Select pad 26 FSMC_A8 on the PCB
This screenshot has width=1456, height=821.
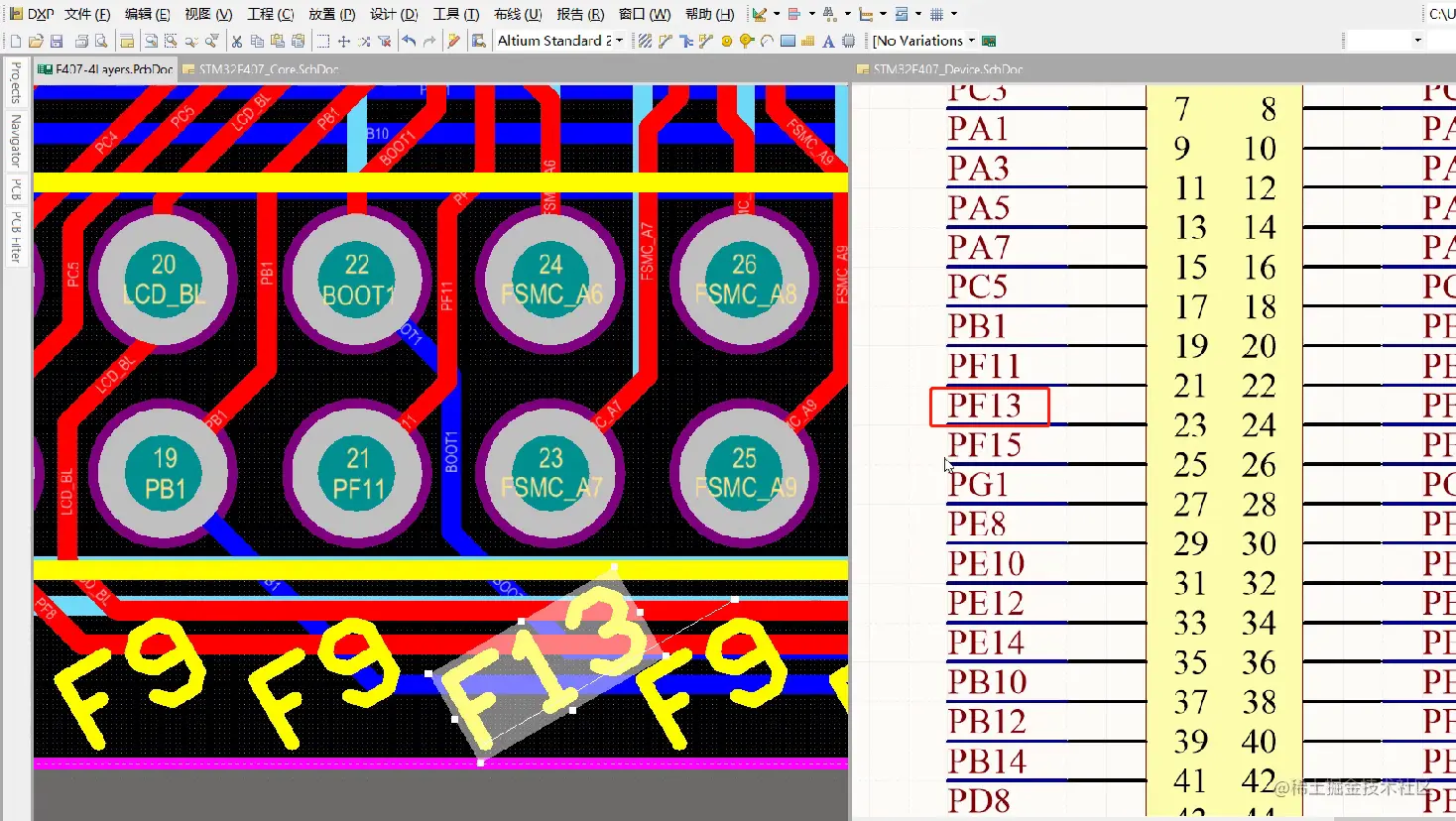pos(744,280)
